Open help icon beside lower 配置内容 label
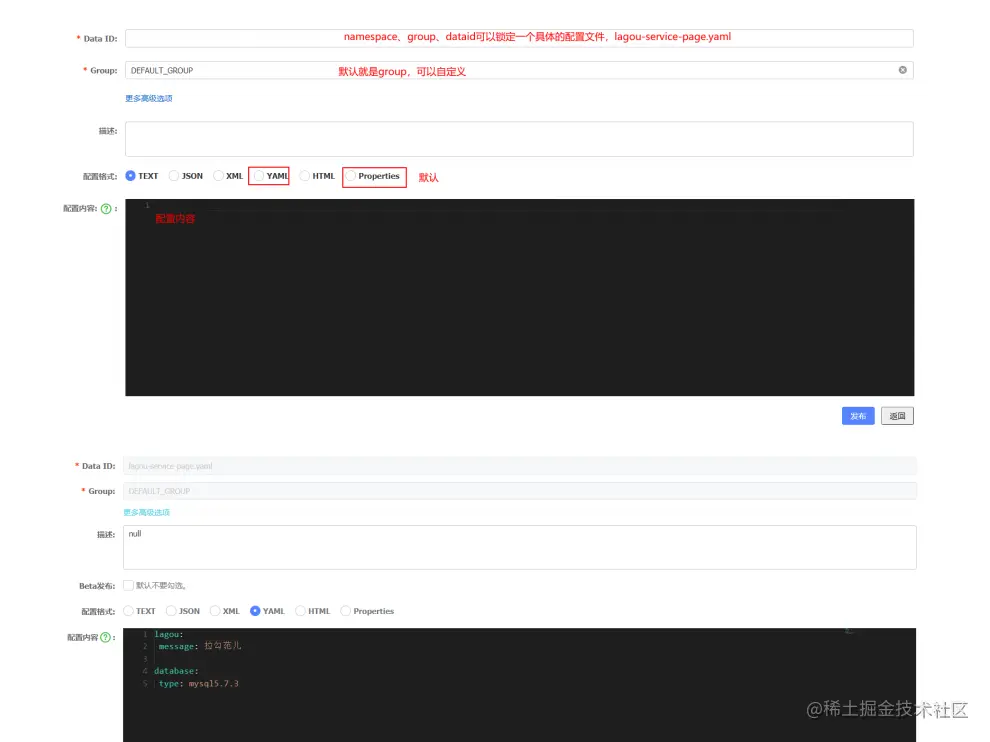This screenshot has width=990, height=742. [105, 638]
